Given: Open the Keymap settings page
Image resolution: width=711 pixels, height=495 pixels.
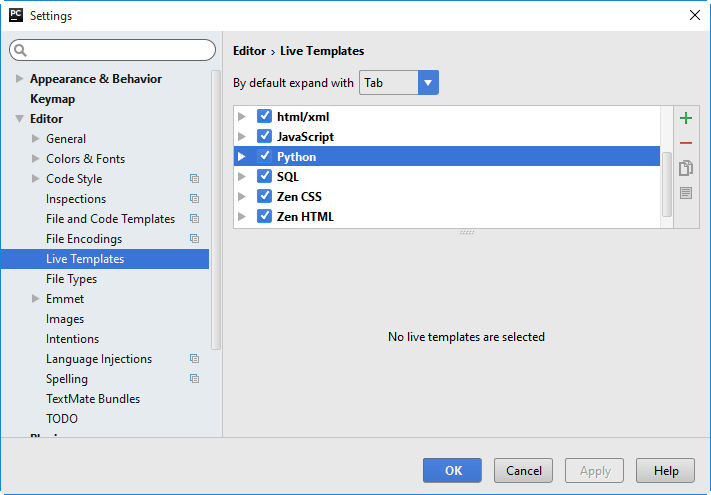Looking at the screenshot, I should 52,99.
